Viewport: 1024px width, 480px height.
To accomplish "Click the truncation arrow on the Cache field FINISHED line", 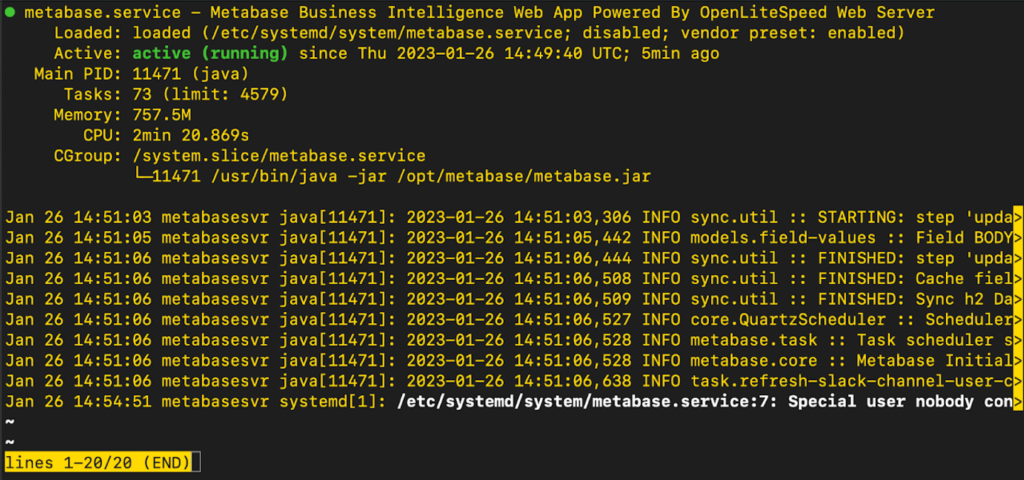I will click(1018, 279).
